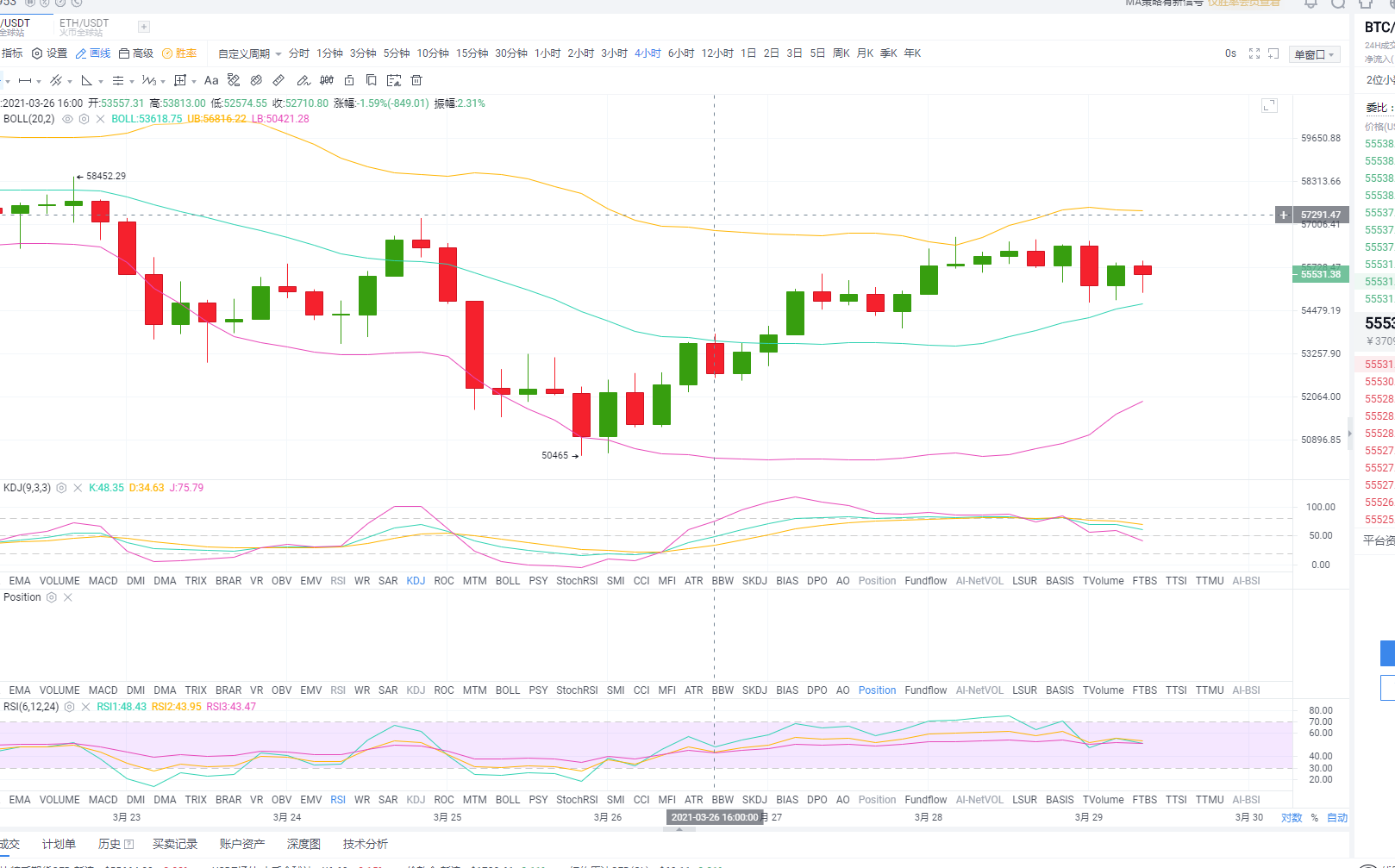
Task: Select the triangle shape drawing tool
Action: [x=87, y=80]
